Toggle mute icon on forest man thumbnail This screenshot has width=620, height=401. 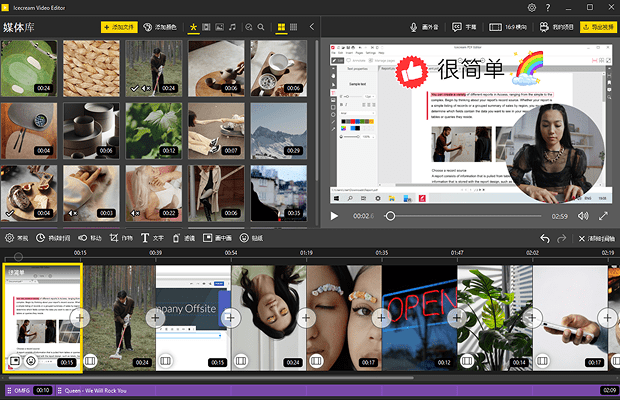coord(146,88)
